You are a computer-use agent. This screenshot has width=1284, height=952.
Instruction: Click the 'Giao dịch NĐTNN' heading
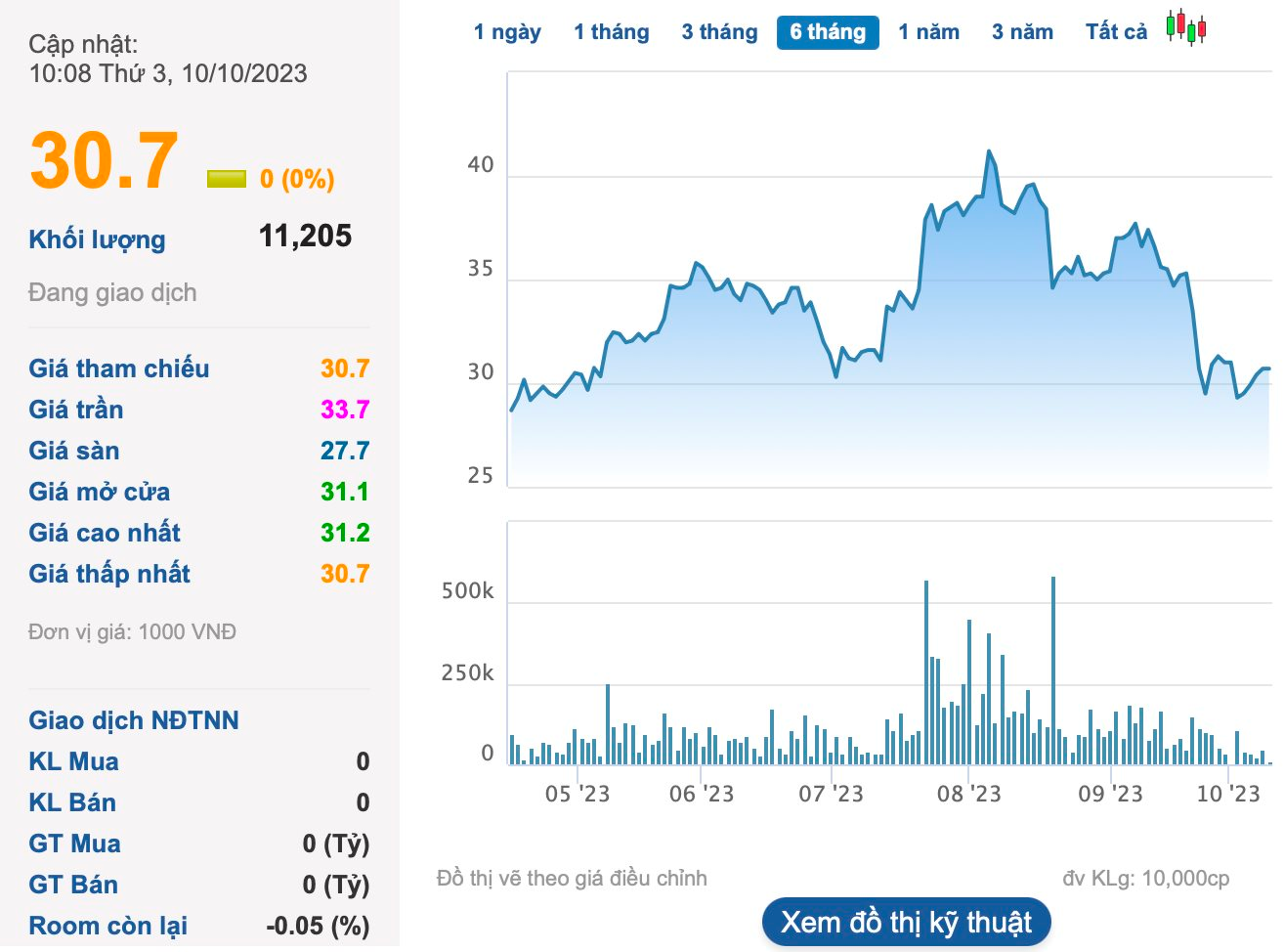click(133, 720)
